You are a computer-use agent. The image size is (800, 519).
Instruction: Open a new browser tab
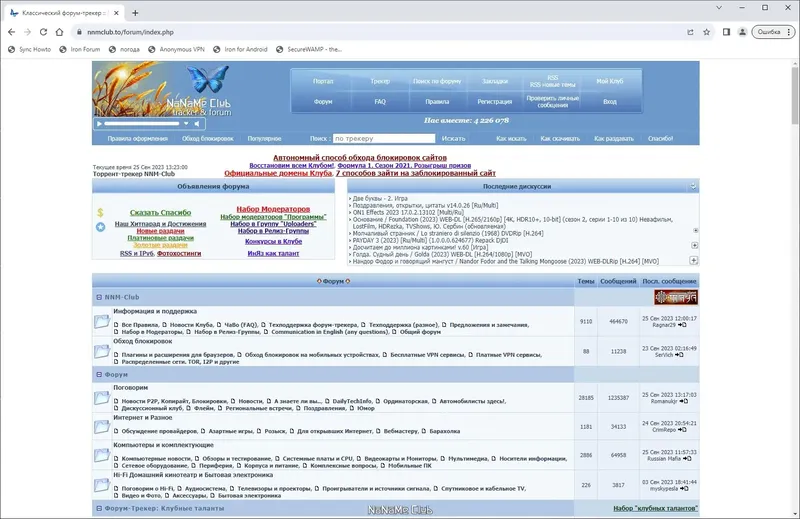[135, 13]
